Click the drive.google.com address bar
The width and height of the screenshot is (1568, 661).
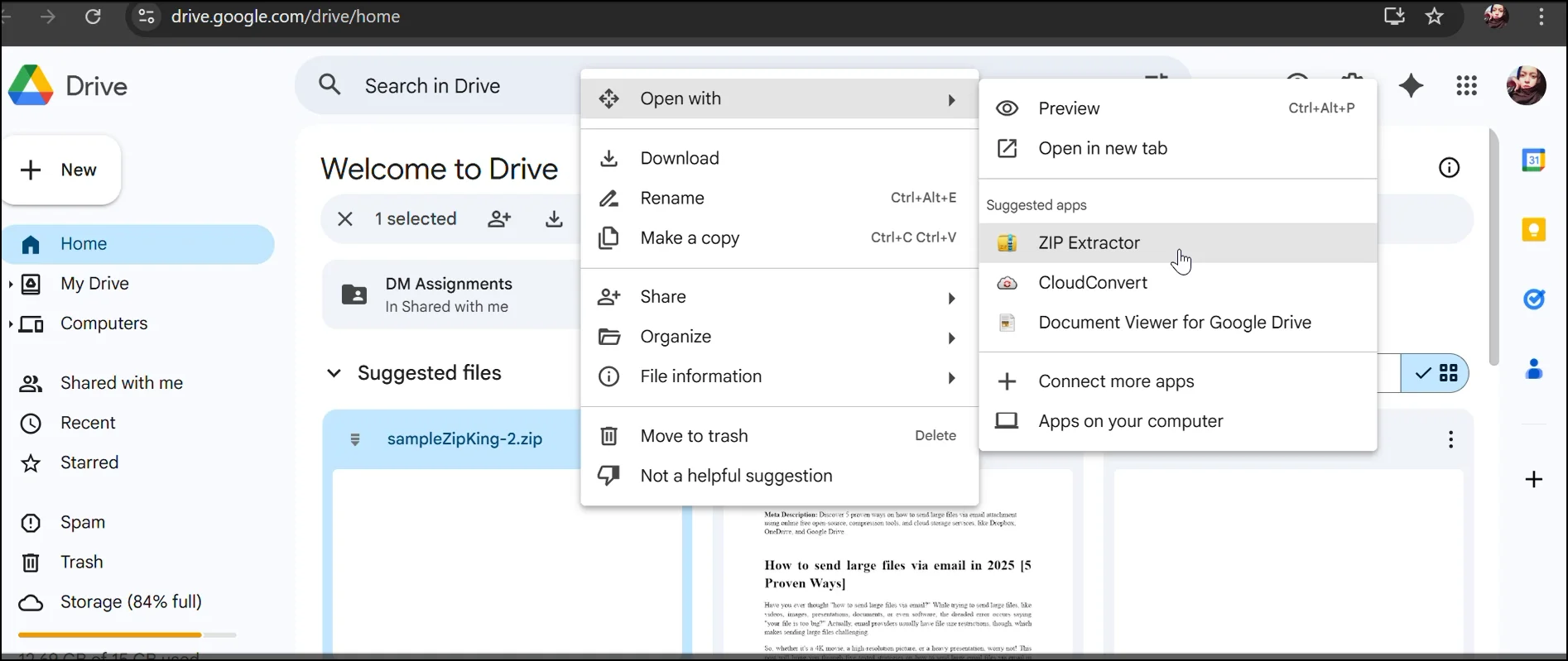(285, 17)
